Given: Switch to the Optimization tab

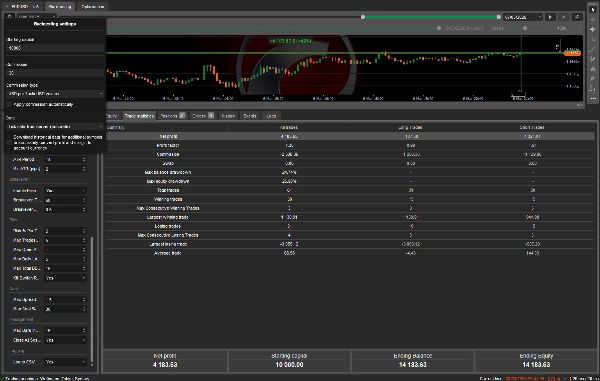Looking at the screenshot, I should pos(92,7).
